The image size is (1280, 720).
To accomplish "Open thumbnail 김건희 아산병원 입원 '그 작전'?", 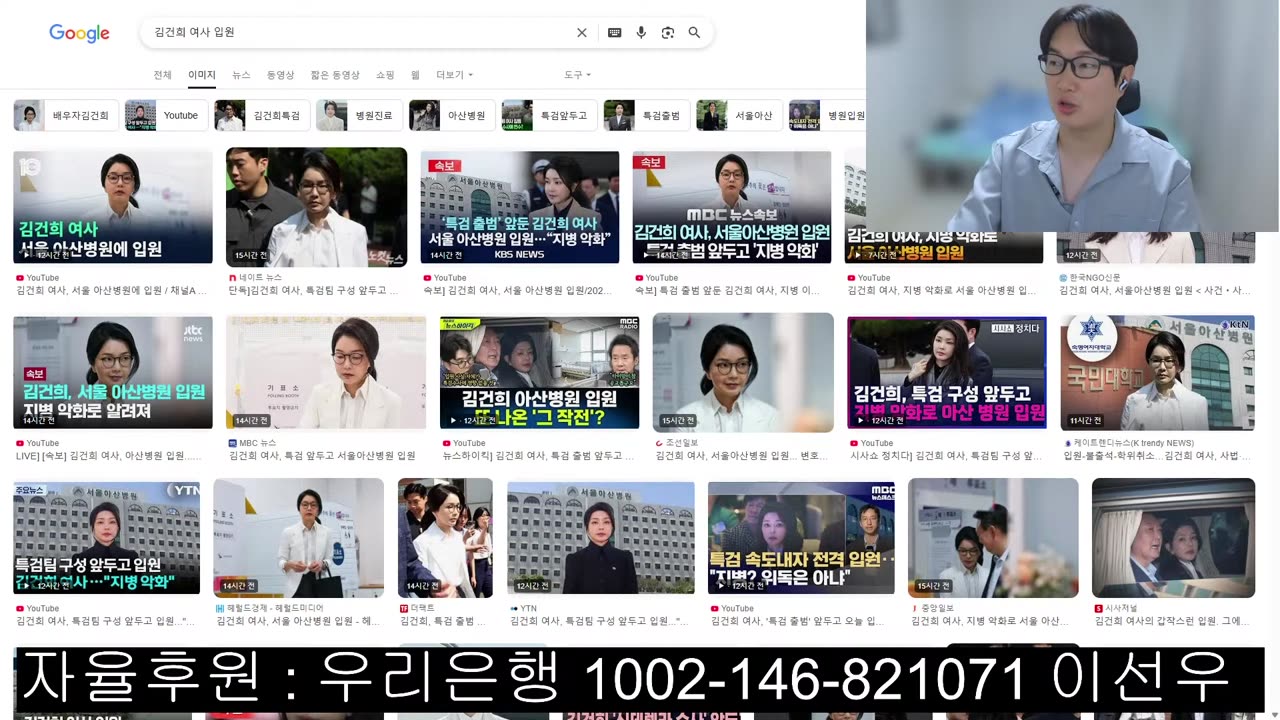I will (539, 373).
